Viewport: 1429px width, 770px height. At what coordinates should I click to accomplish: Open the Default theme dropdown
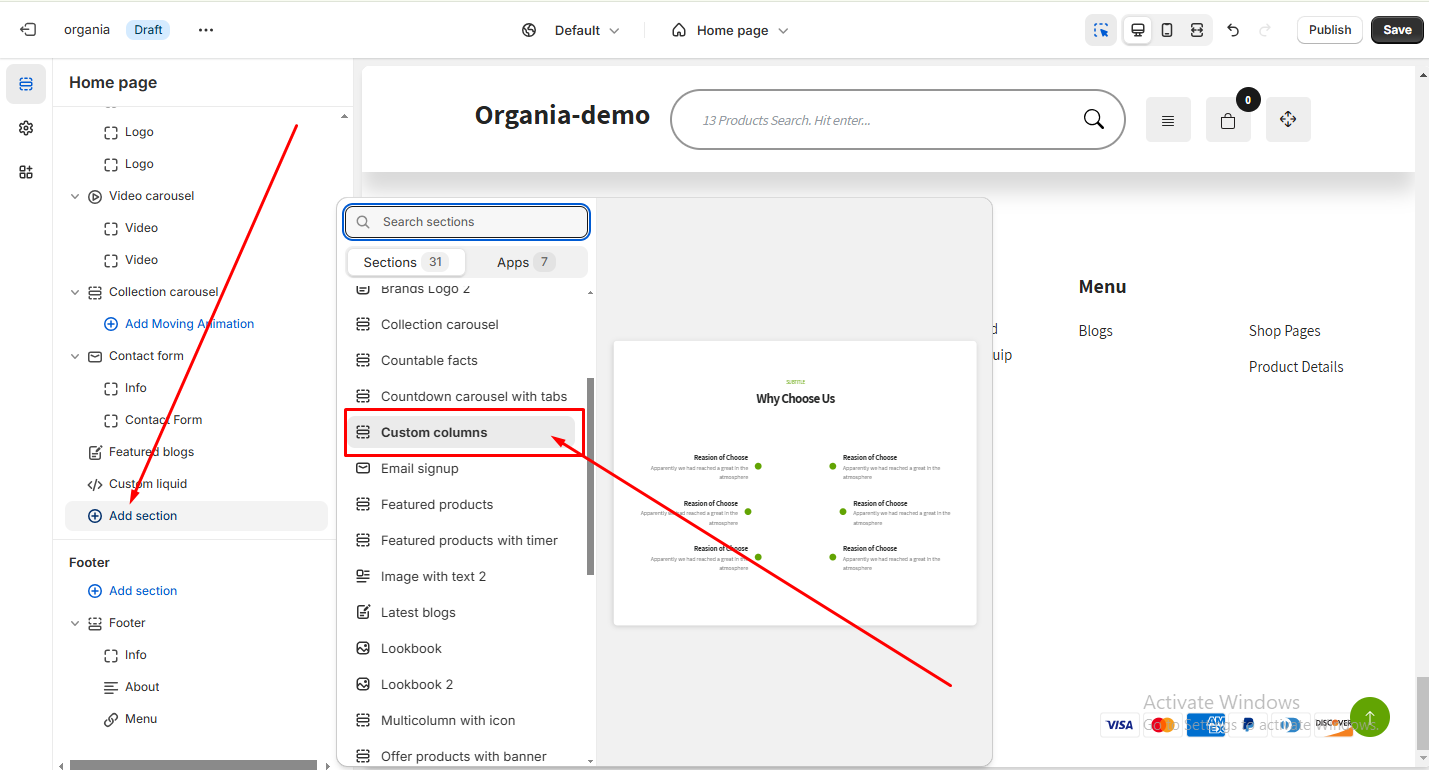(587, 30)
